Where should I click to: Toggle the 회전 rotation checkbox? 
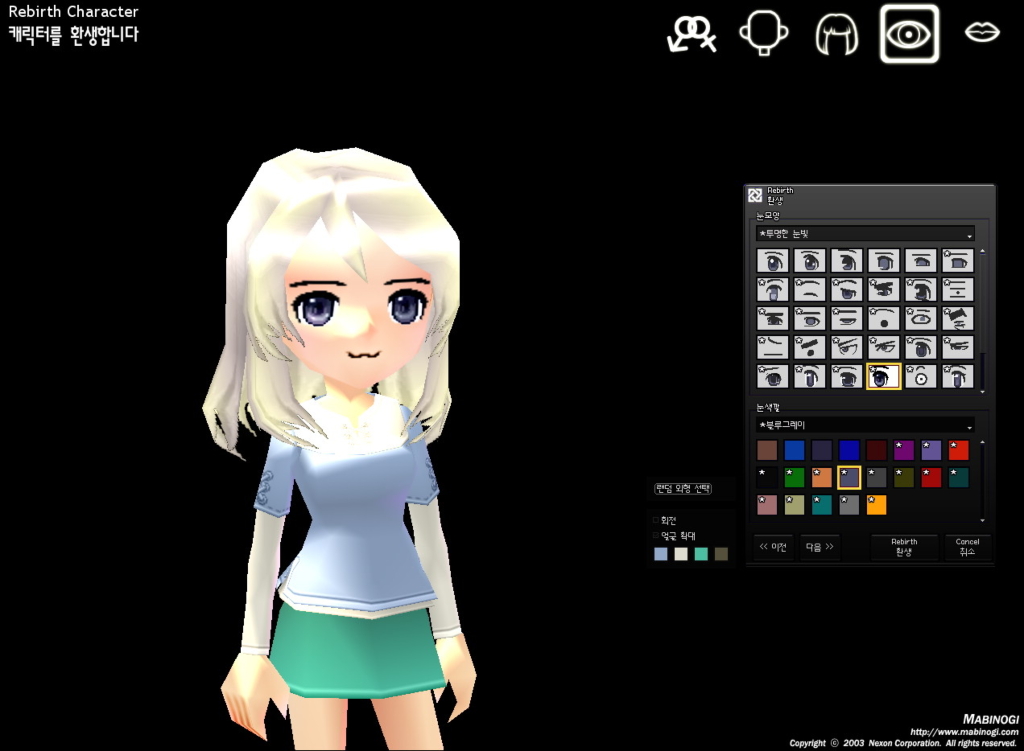click(656, 520)
